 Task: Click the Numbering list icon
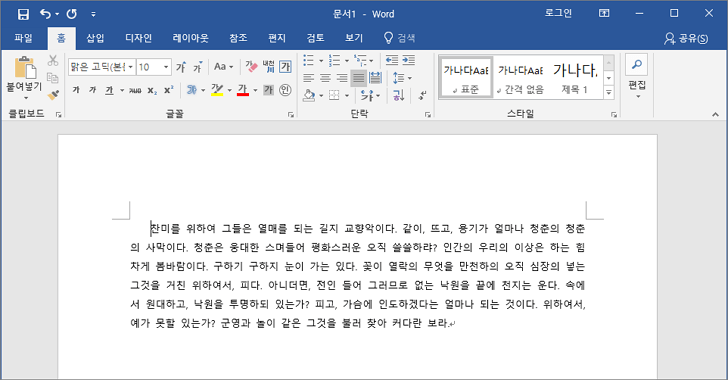(x=334, y=60)
